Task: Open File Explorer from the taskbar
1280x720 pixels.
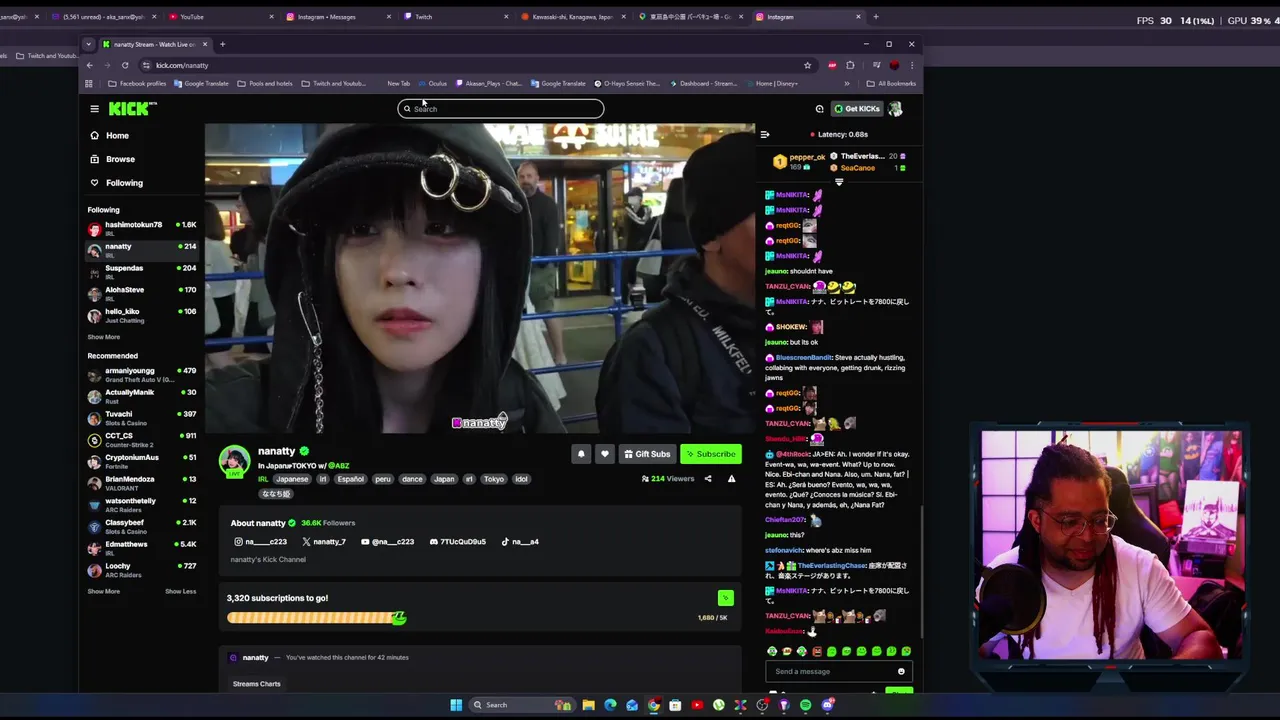Action: click(588, 705)
